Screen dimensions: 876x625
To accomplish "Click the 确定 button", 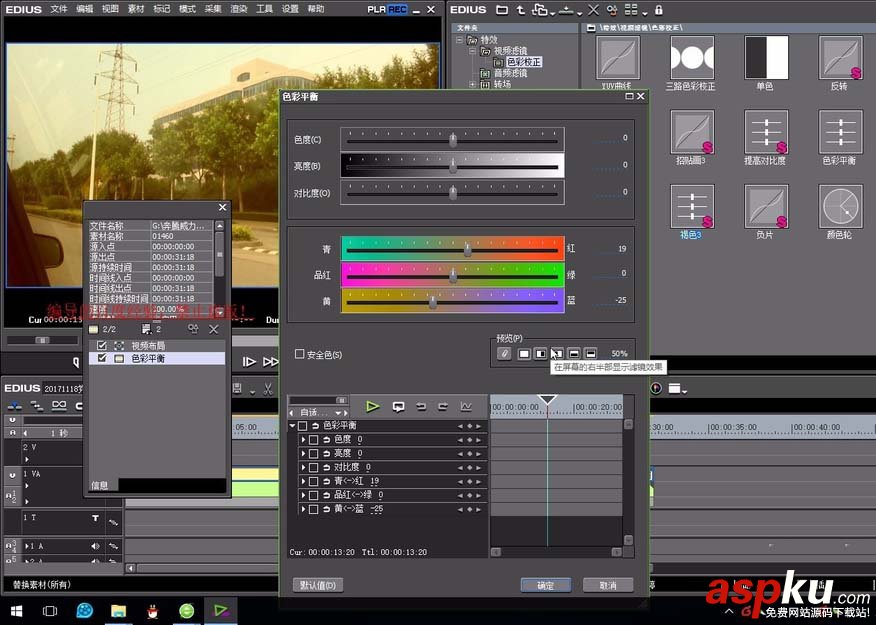I will 546,585.
